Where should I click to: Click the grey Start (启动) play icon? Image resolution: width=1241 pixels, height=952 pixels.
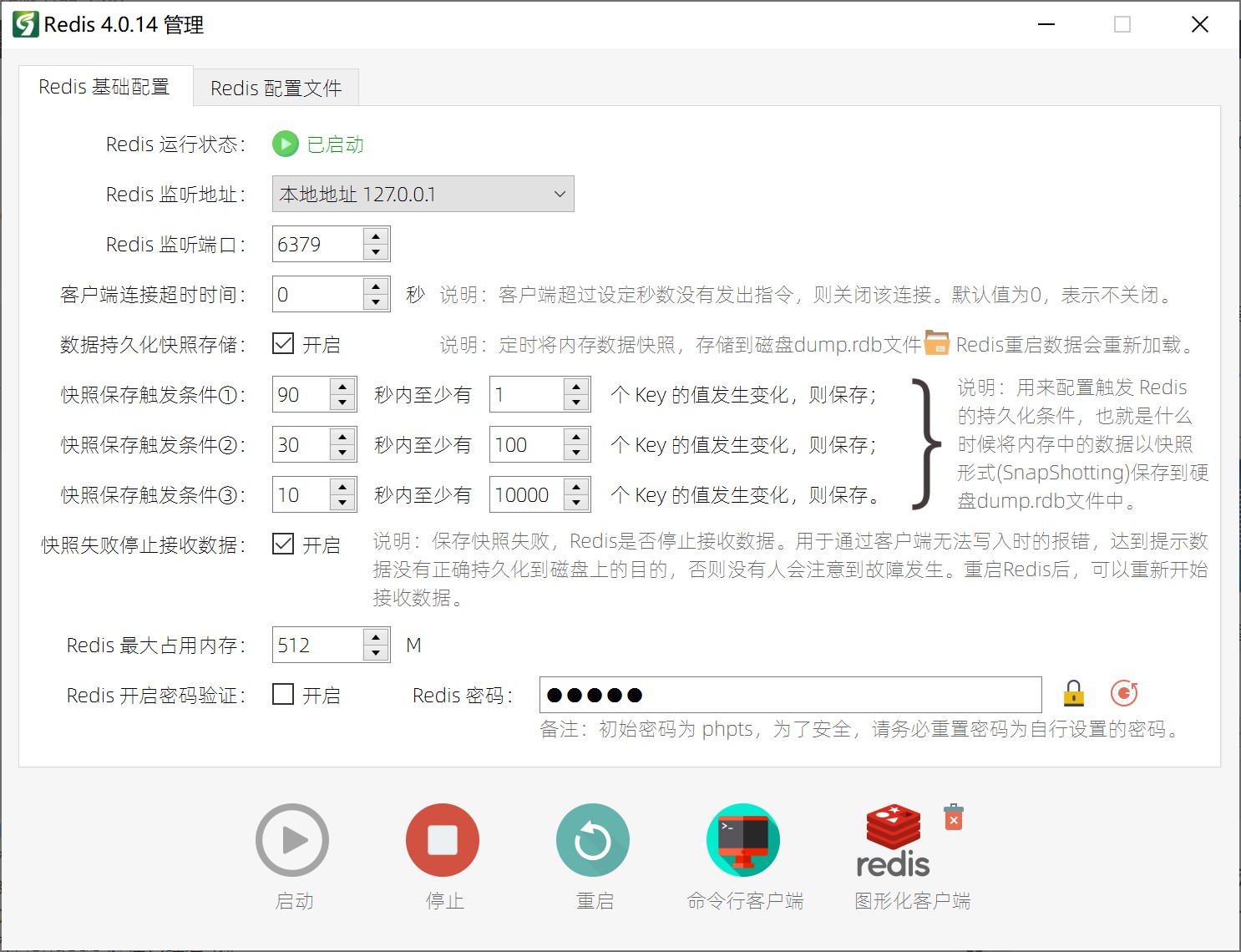292,840
